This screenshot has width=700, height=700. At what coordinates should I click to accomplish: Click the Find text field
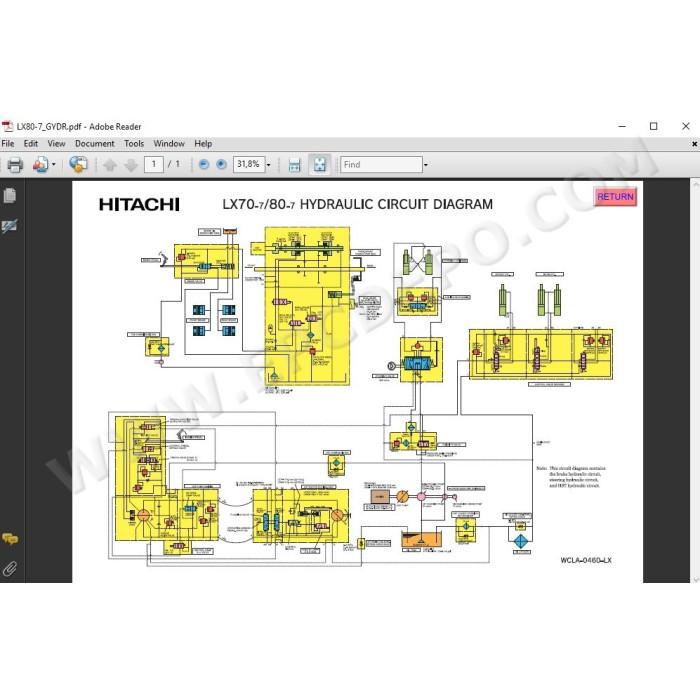point(381,165)
